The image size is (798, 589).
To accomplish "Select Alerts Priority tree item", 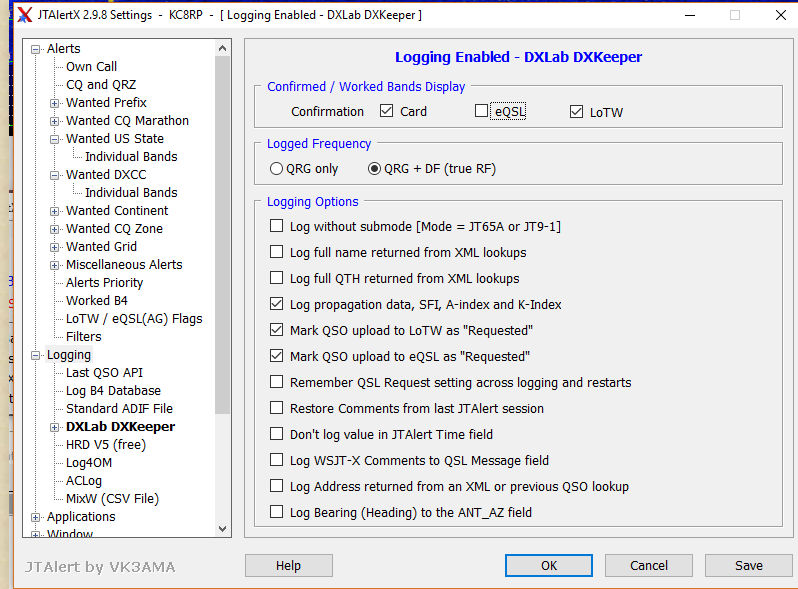I will pyautogui.click(x=104, y=283).
